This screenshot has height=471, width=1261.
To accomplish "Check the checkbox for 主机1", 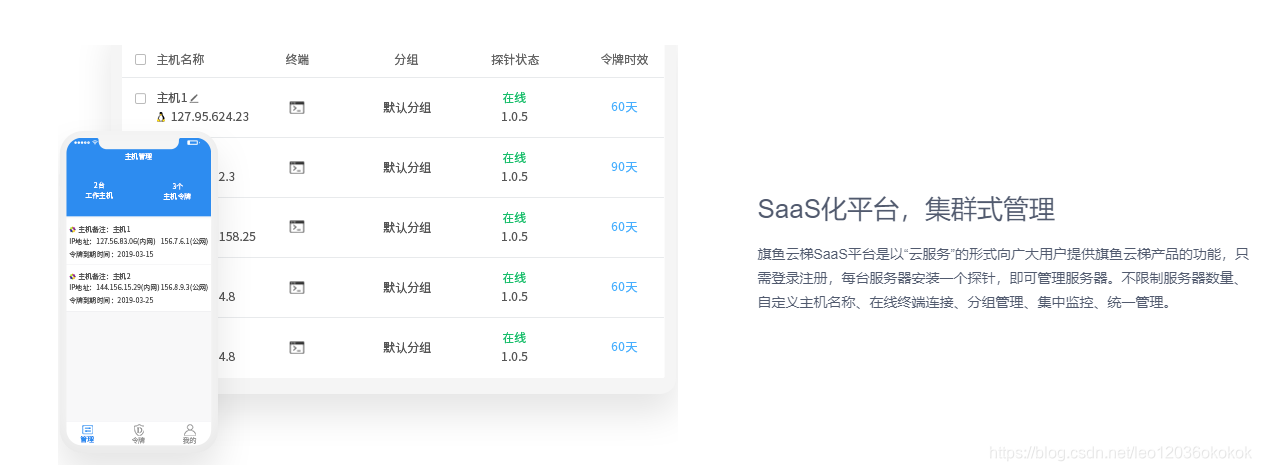I will pos(140,98).
